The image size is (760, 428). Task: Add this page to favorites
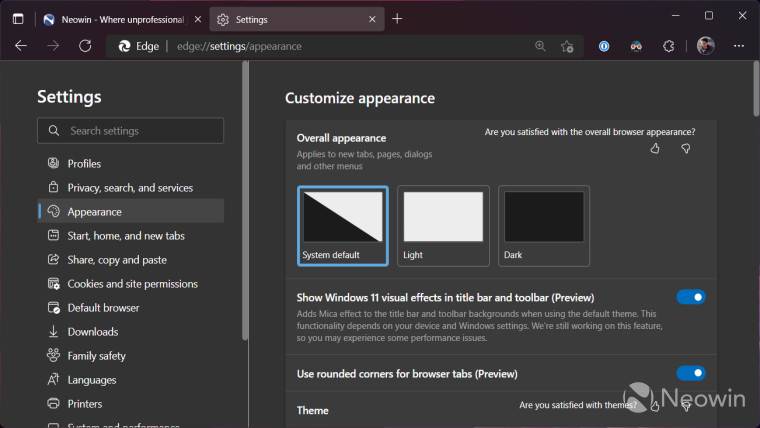567,46
